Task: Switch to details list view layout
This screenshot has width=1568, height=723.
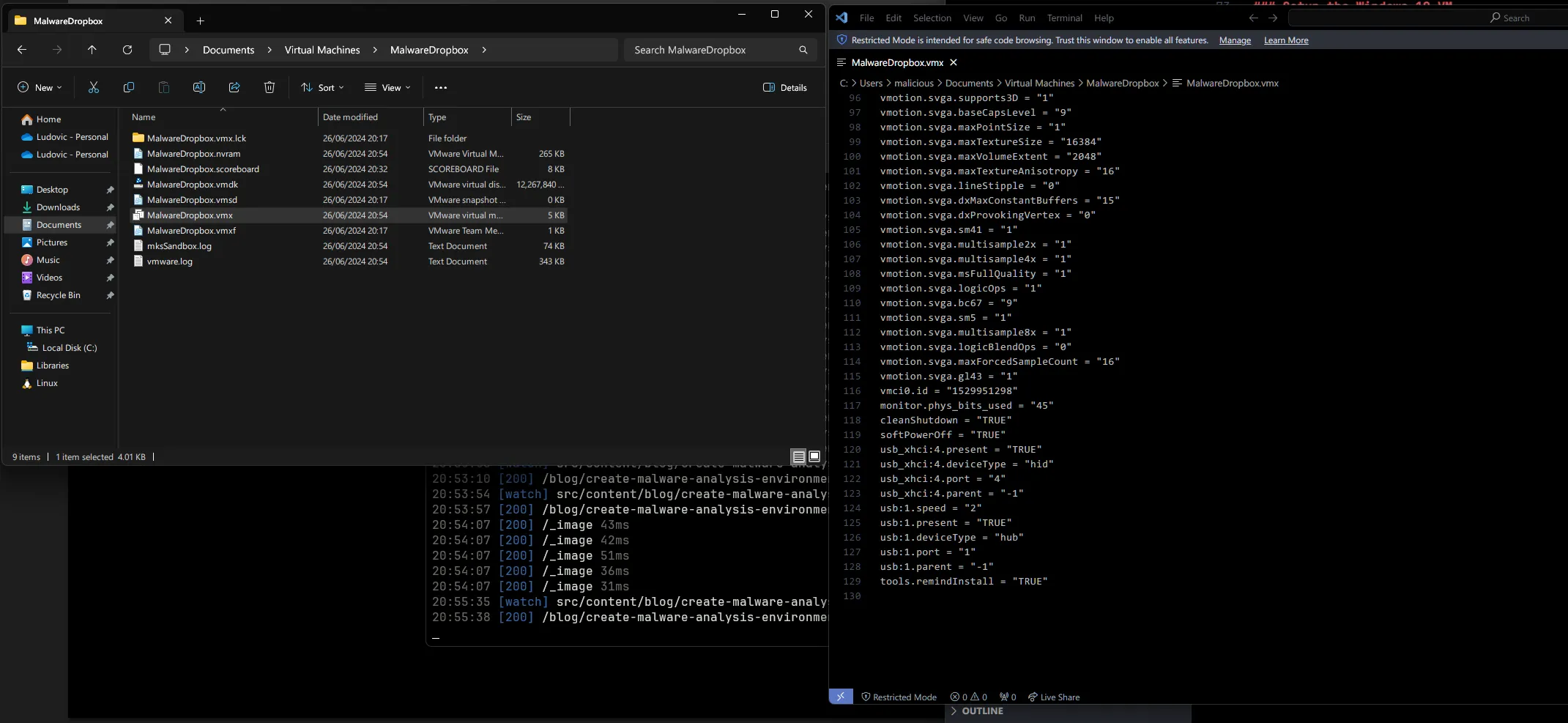Action: point(799,456)
